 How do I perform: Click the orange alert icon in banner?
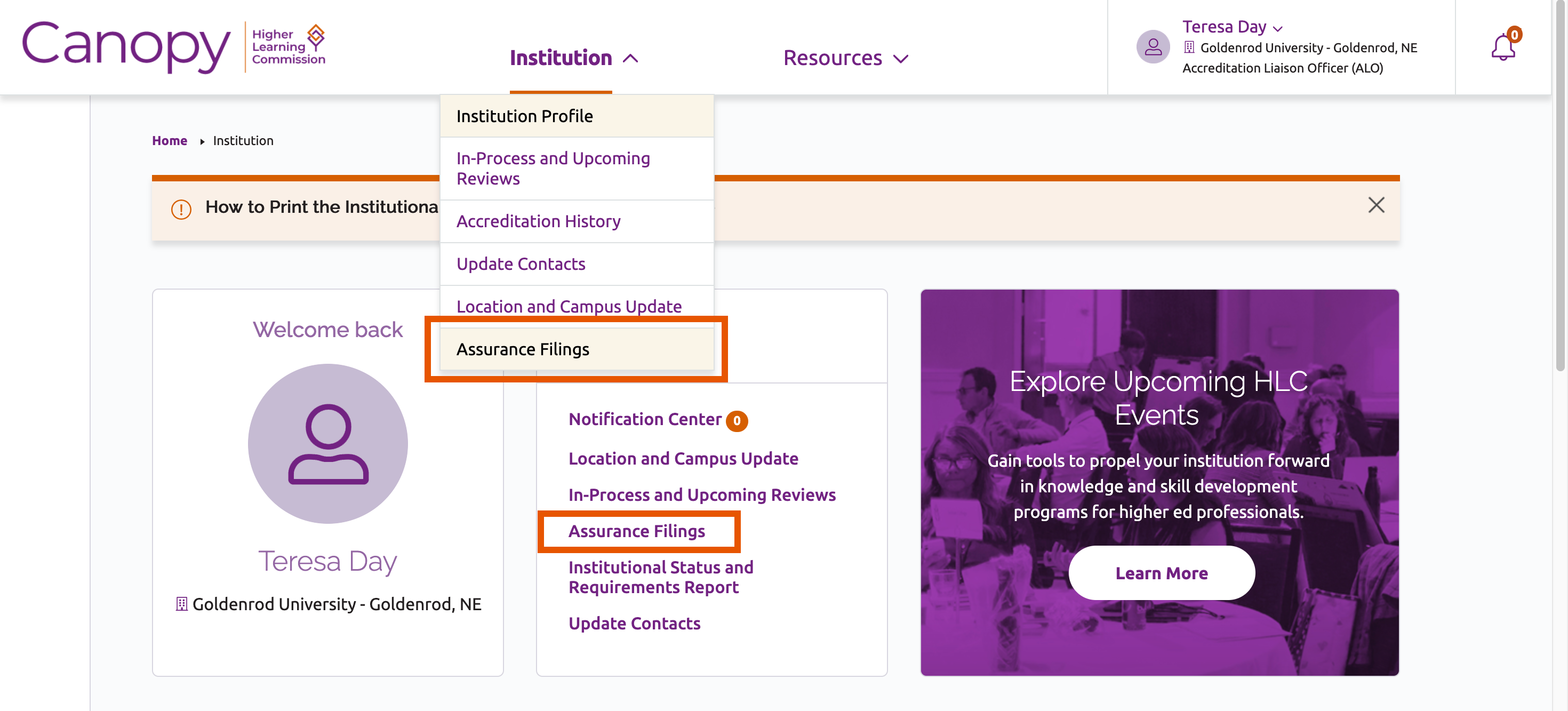(x=181, y=209)
